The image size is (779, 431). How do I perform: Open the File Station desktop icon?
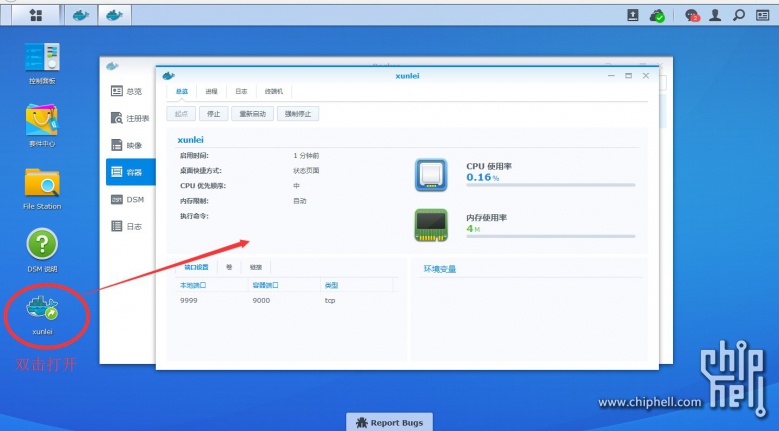pos(42,189)
